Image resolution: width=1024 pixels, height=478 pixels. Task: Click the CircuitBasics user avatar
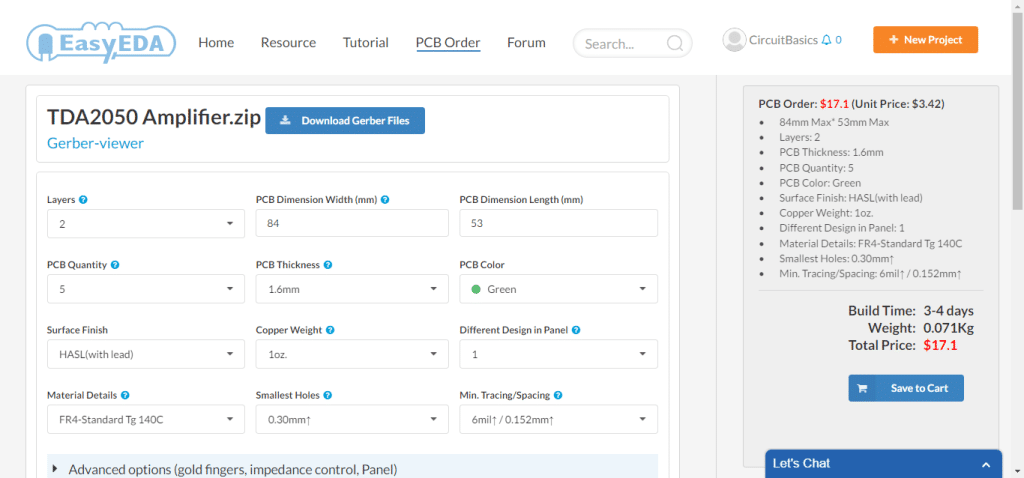(x=734, y=40)
